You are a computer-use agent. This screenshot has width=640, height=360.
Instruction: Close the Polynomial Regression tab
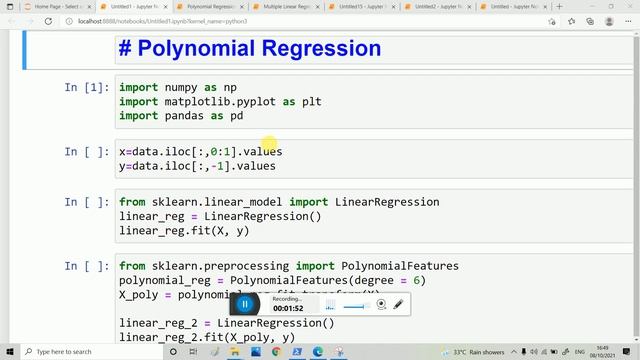coord(242,7)
